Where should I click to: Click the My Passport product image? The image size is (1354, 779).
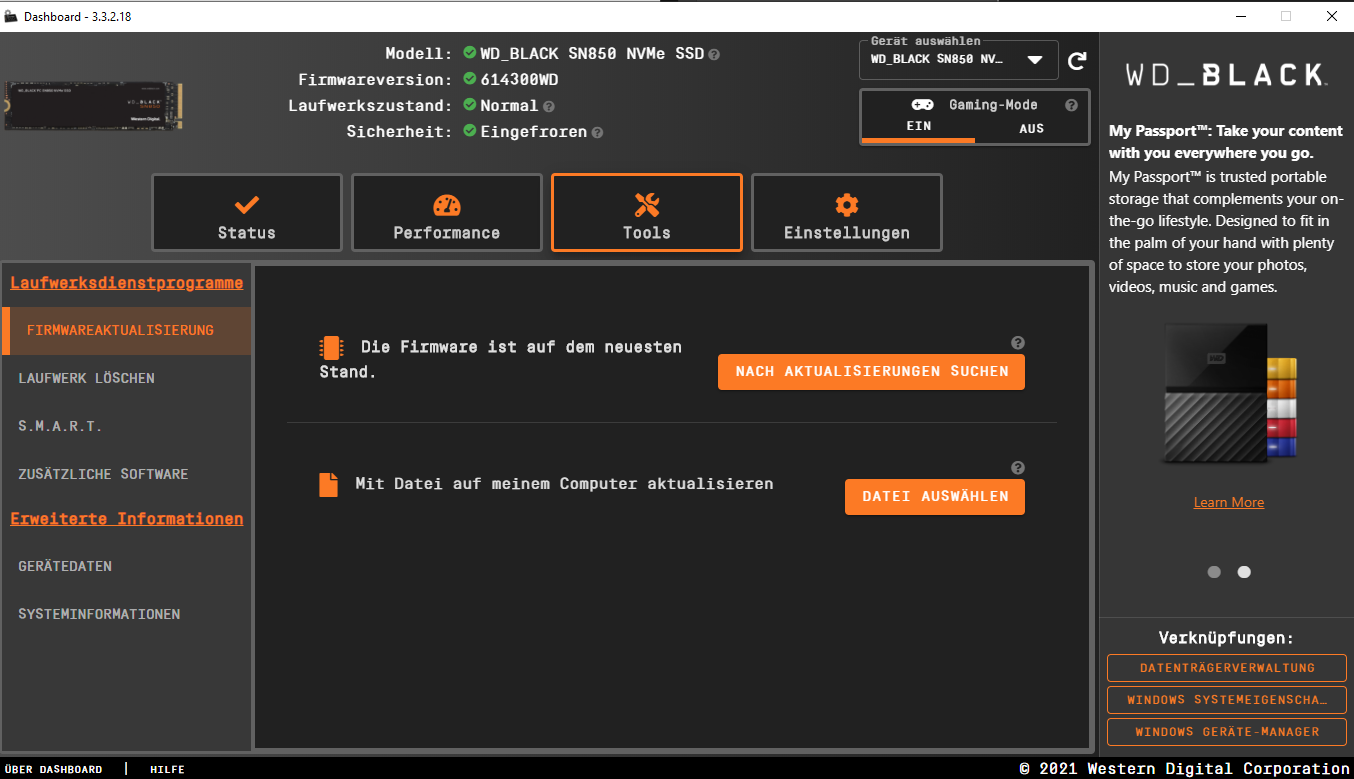1229,394
